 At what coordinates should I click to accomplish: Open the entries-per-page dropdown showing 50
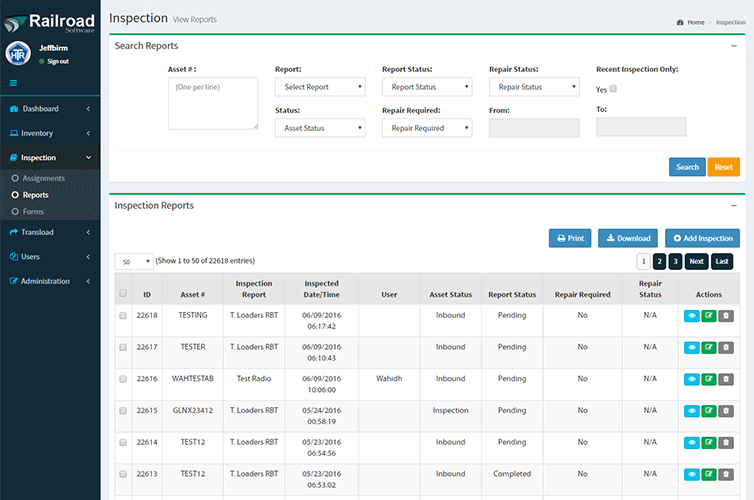(x=133, y=261)
